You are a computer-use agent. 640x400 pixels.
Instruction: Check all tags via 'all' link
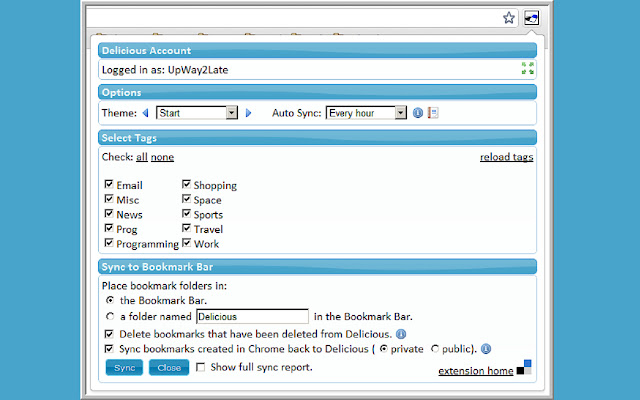pos(142,157)
